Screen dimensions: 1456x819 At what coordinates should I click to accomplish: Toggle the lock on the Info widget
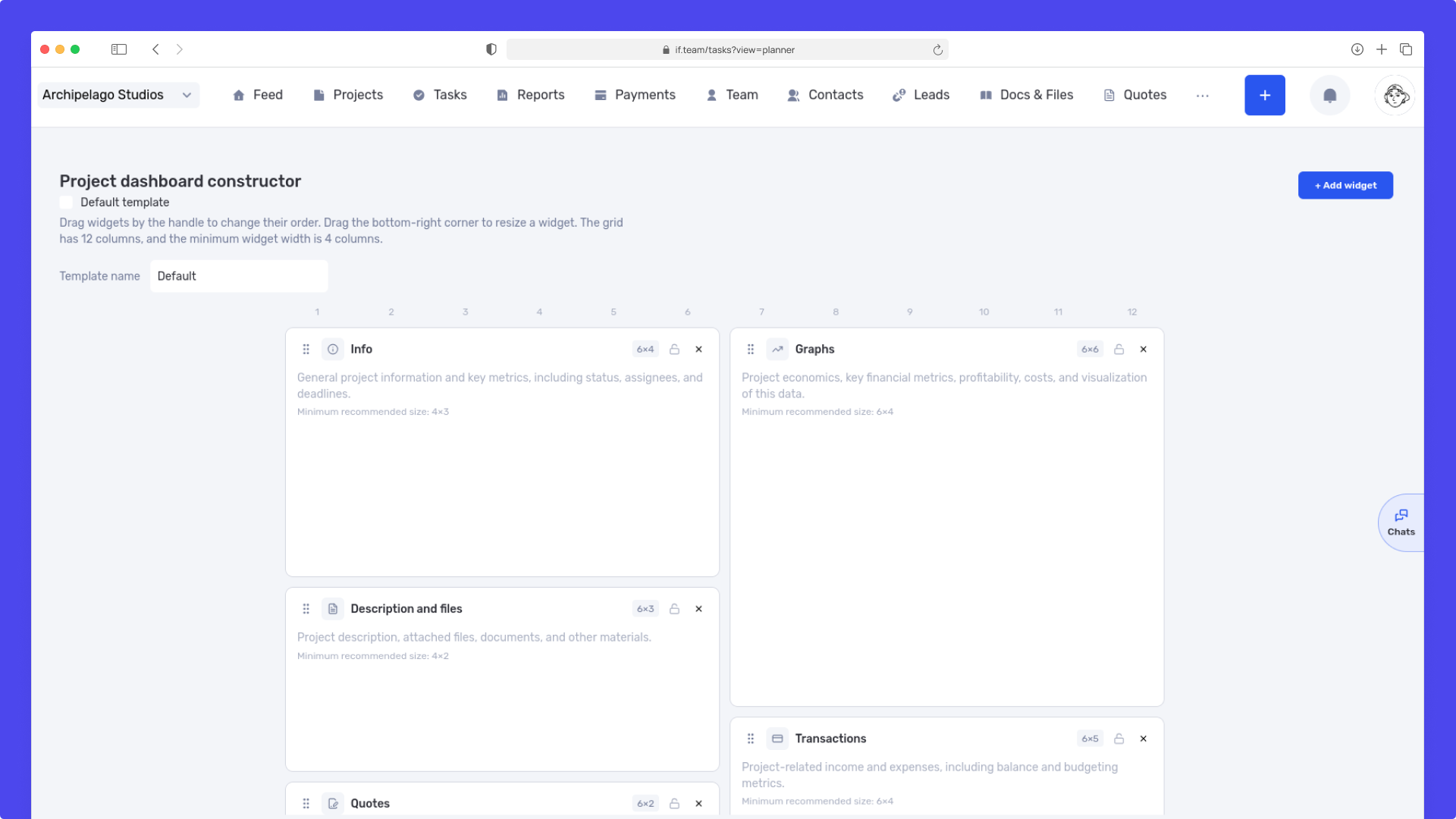pos(674,350)
